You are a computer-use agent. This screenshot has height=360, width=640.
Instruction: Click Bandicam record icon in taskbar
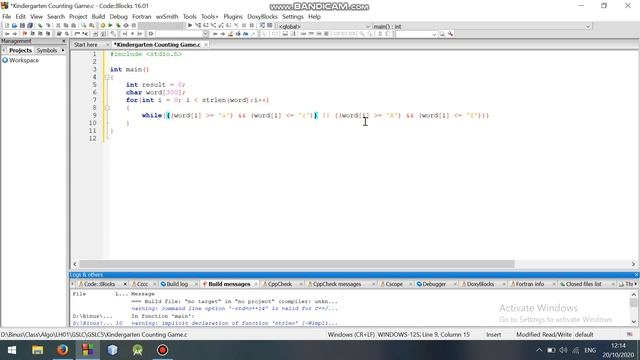click(162, 350)
